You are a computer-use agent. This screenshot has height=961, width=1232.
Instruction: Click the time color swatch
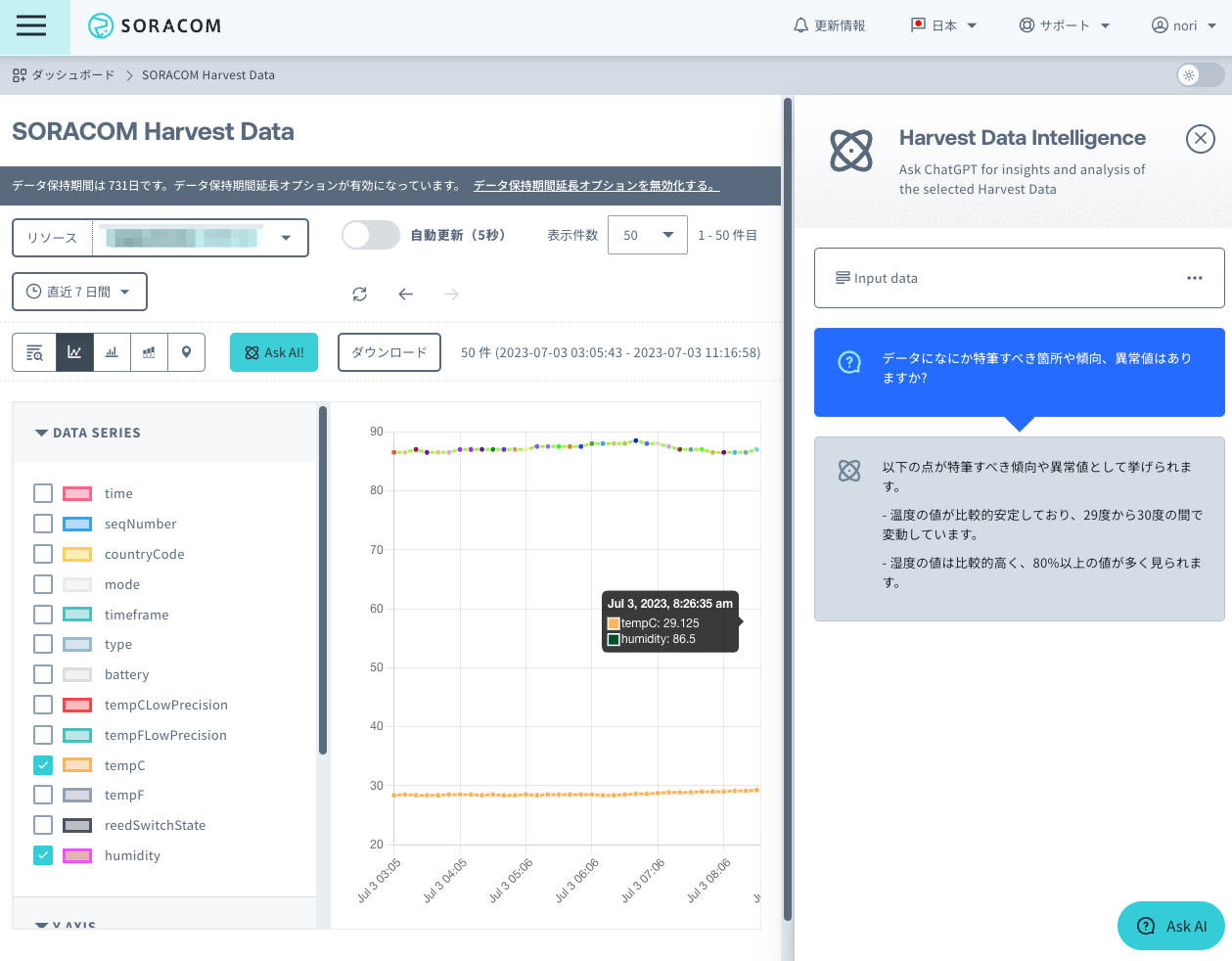pyautogui.click(x=77, y=493)
